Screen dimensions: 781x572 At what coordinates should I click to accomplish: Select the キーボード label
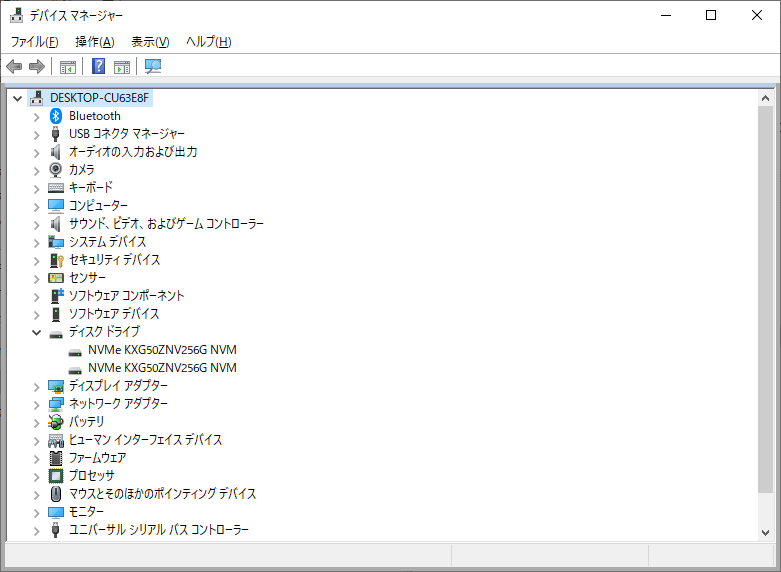pyautogui.click(x=91, y=187)
